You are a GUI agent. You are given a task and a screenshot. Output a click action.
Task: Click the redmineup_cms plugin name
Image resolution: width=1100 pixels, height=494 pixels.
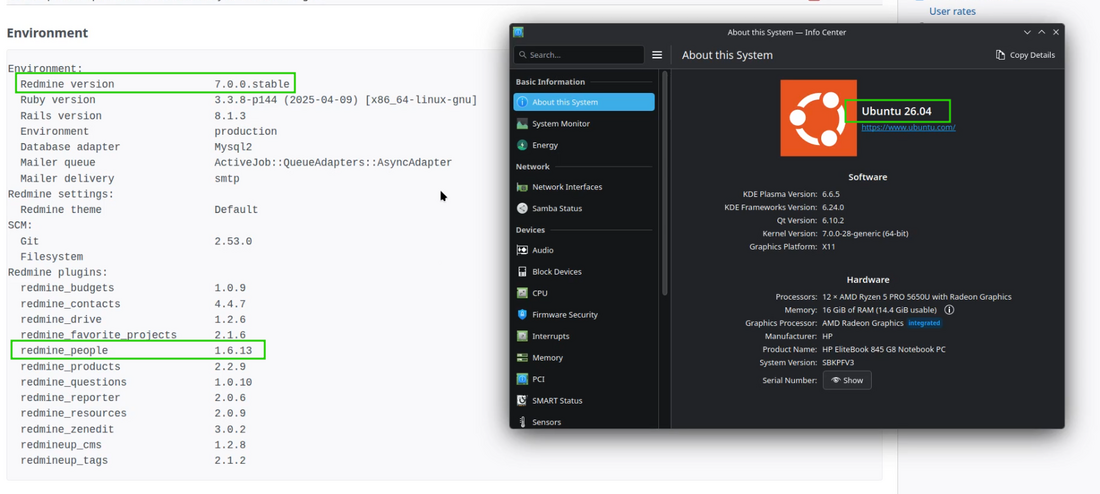click(x=60, y=445)
